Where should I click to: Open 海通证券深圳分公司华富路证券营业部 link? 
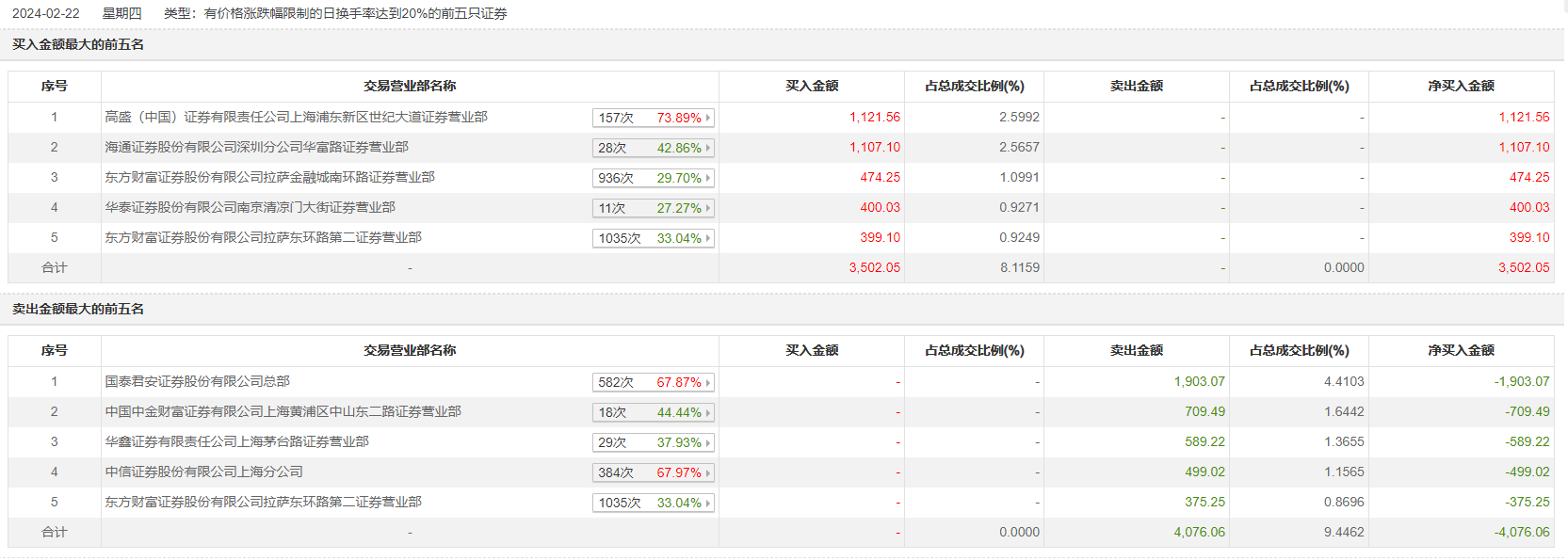256,147
